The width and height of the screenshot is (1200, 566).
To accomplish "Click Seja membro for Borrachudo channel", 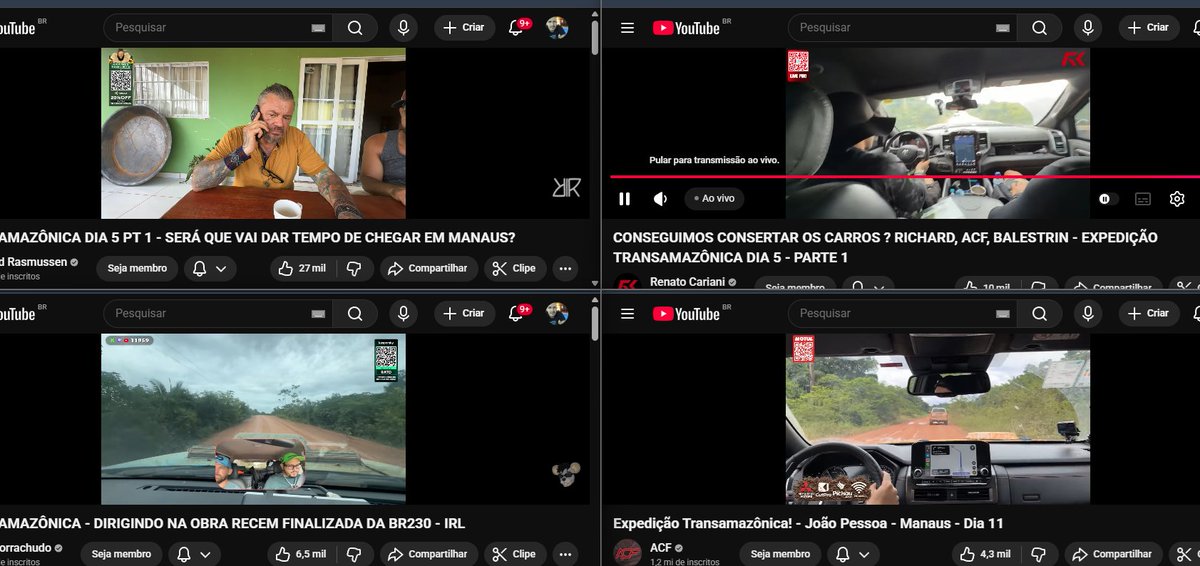I will click(122, 554).
